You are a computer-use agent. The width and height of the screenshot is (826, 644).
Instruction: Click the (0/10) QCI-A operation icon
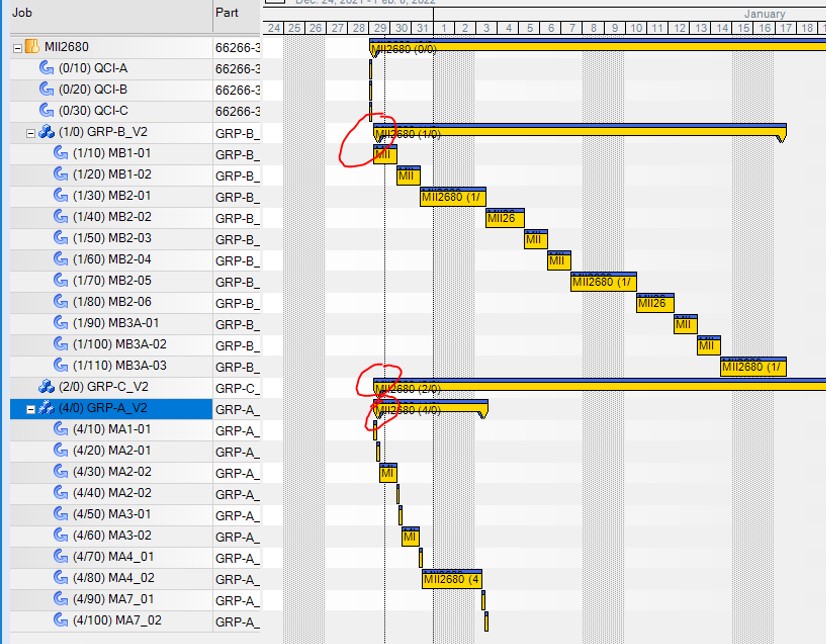pyautogui.click(x=46, y=68)
